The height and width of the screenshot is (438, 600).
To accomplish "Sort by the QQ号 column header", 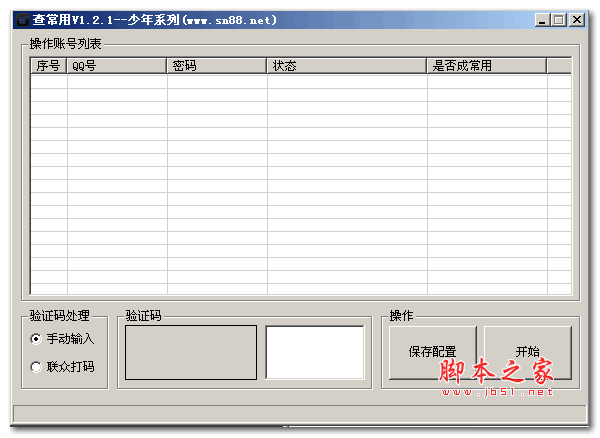I will (117, 66).
